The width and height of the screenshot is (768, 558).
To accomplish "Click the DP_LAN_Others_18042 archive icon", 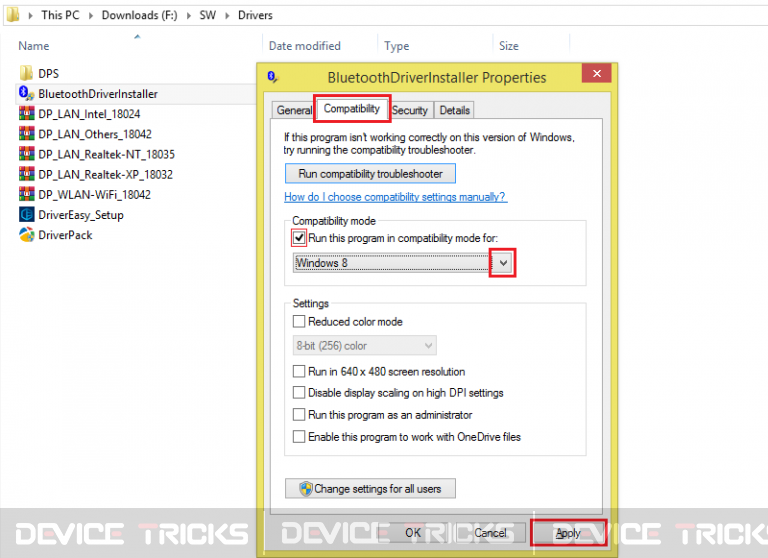I will [26, 134].
